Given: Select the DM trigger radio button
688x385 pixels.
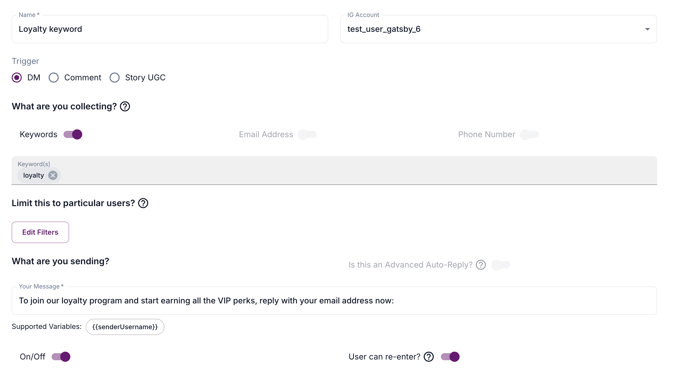Looking at the screenshot, I should [x=17, y=78].
